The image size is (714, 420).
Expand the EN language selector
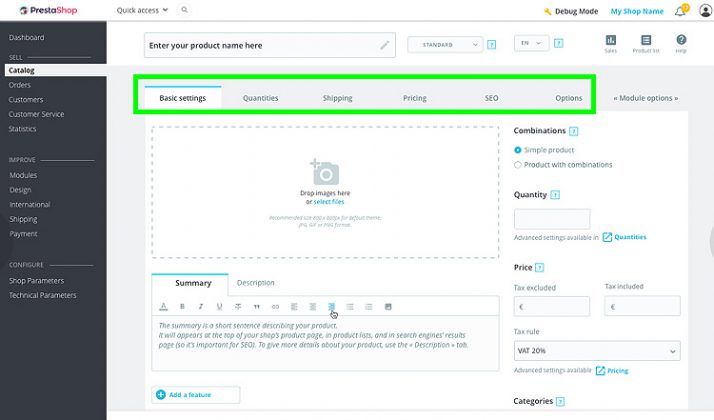pyautogui.click(x=531, y=44)
